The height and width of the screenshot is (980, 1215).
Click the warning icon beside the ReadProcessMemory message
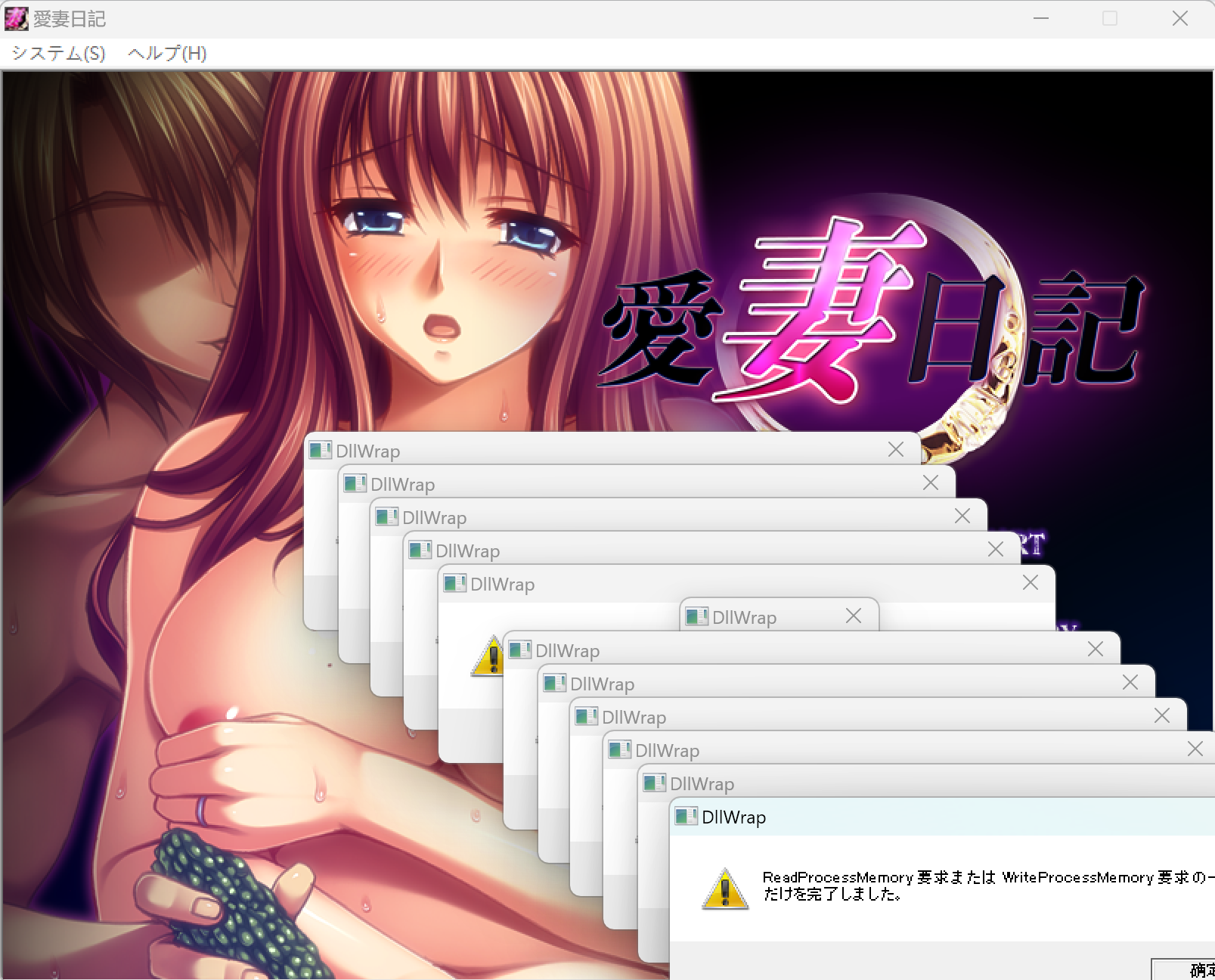(x=725, y=889)
